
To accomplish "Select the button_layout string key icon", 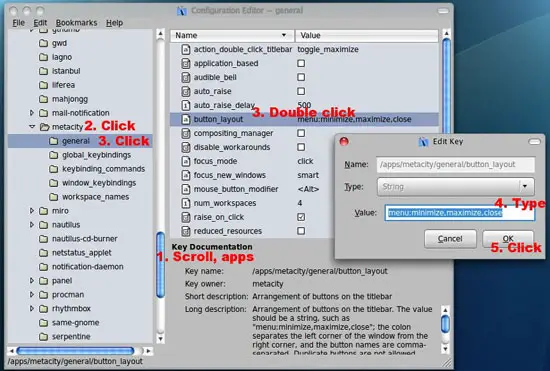I will click(186, 119).
